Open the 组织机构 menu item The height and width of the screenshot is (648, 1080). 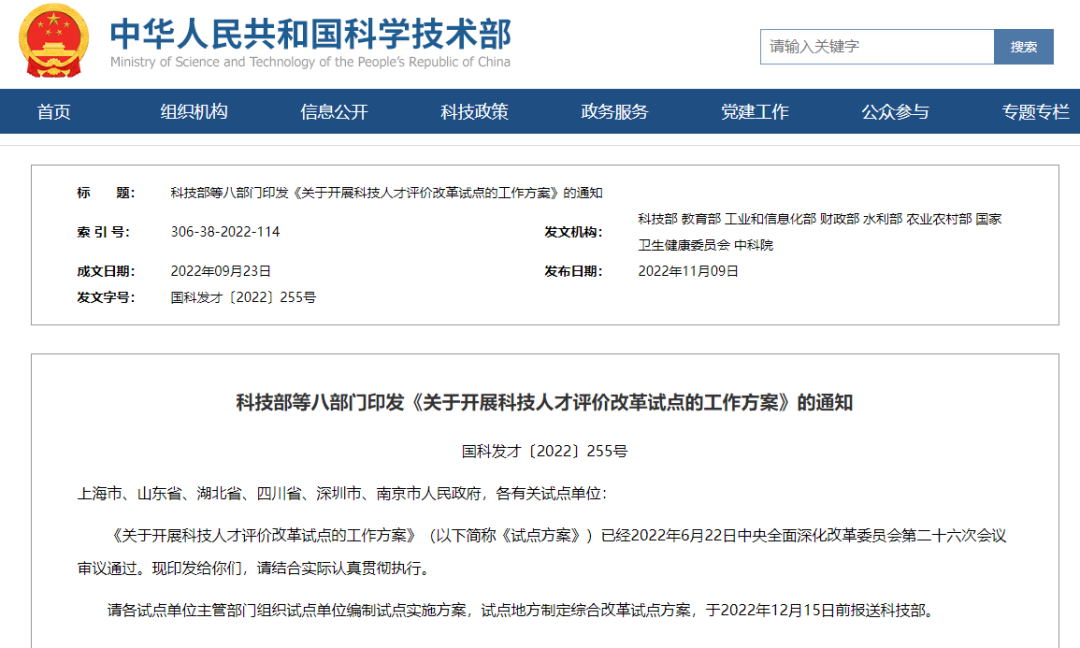tap(194, 112)
